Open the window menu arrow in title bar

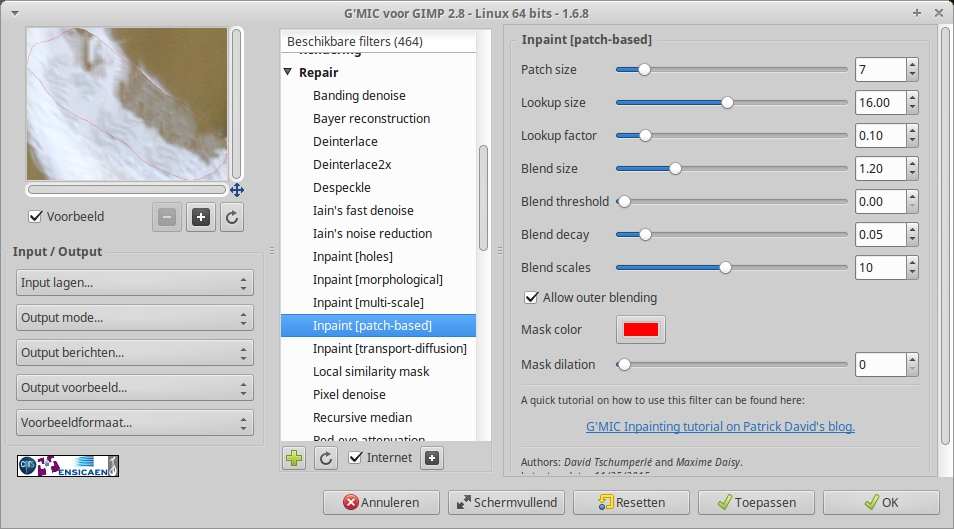click(x=15, y=13)
